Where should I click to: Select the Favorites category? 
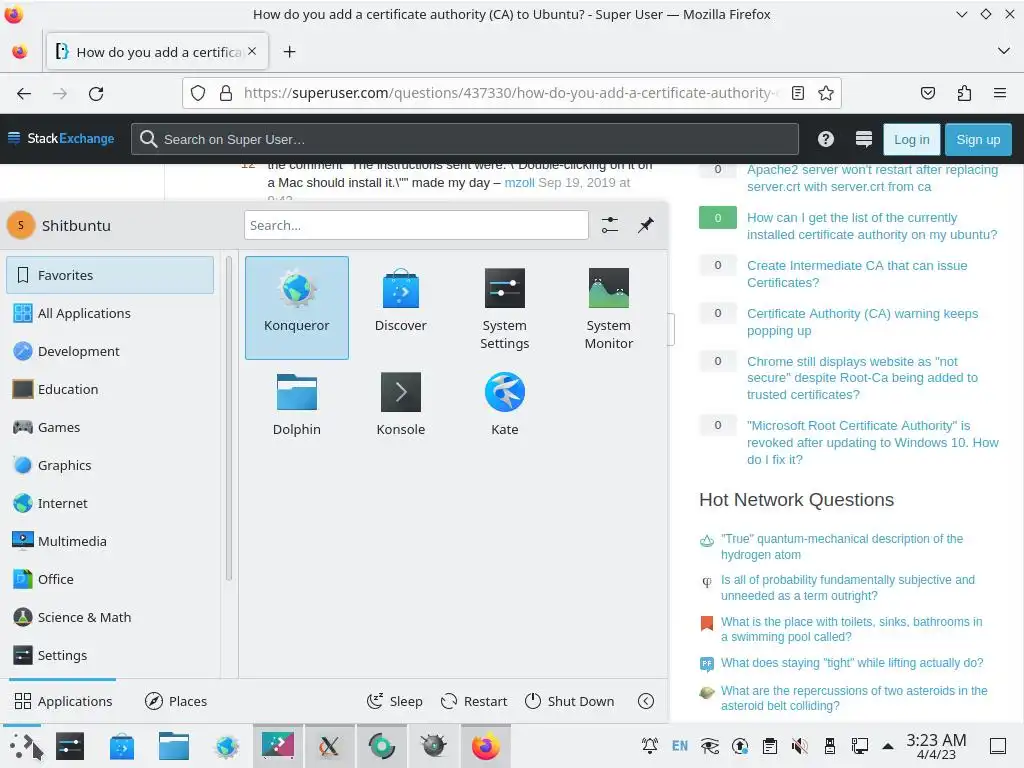click(110, 275)
